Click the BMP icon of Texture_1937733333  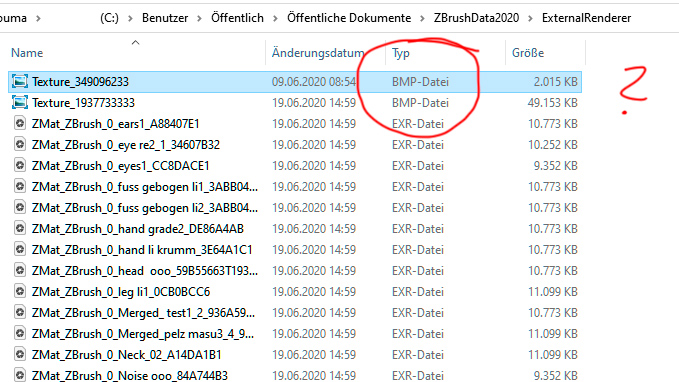click(x=20, y=103)
